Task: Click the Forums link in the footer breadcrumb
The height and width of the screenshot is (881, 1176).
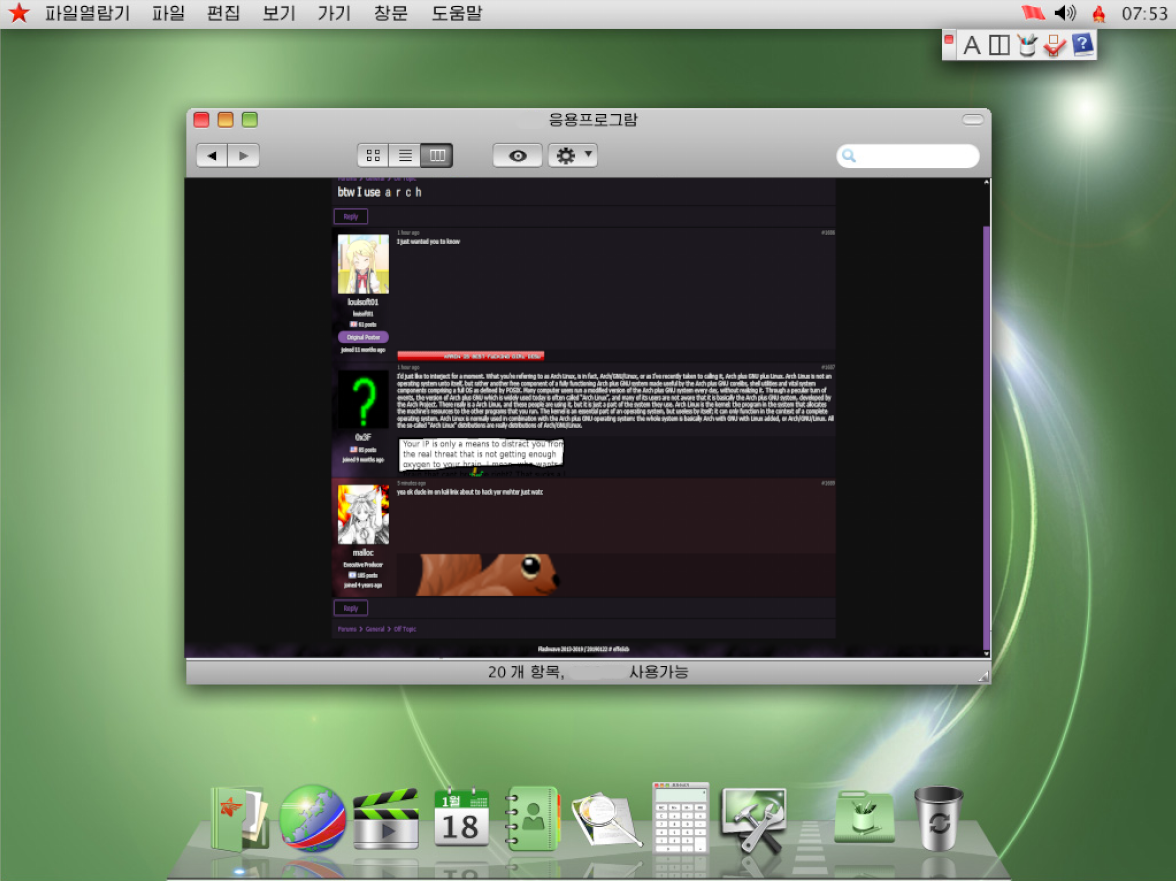Action: [347, 629]
